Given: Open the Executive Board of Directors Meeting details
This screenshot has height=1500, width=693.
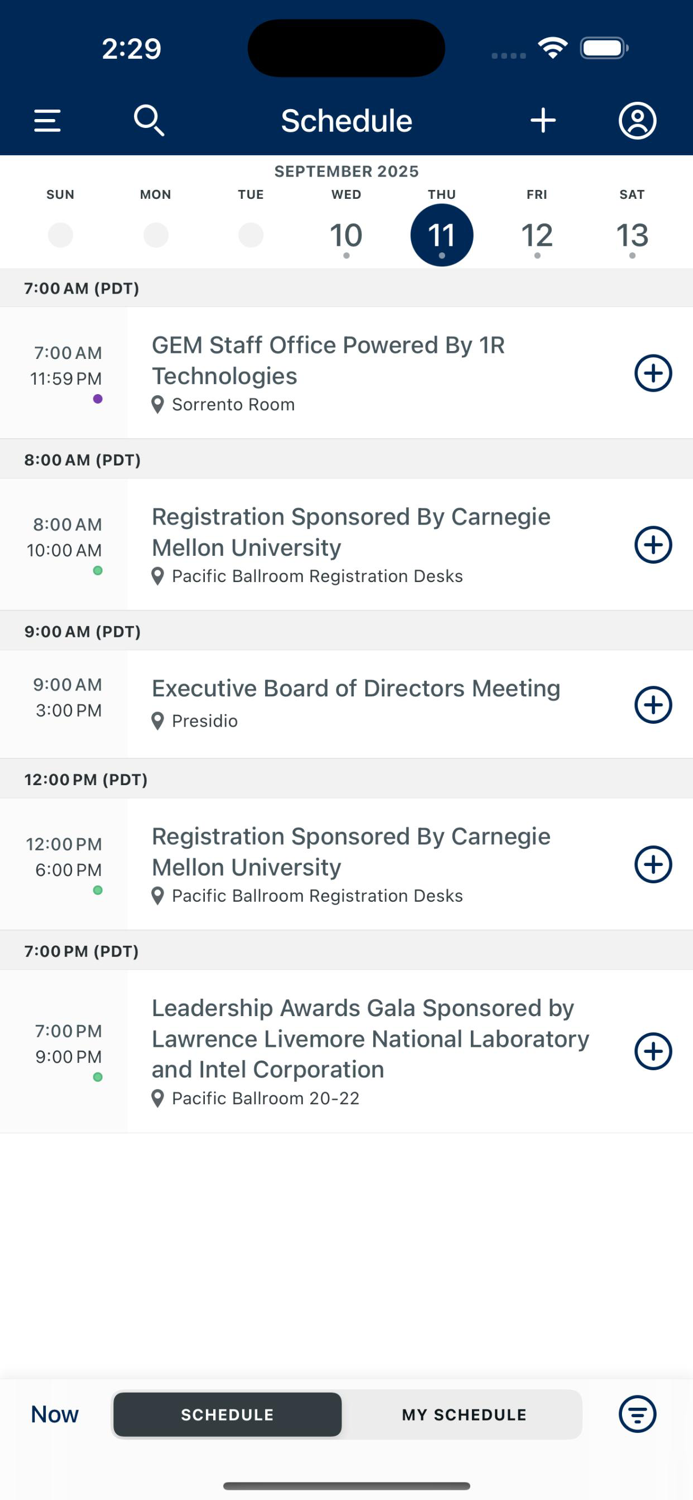Looking at the screenshot, I should 356,688.
